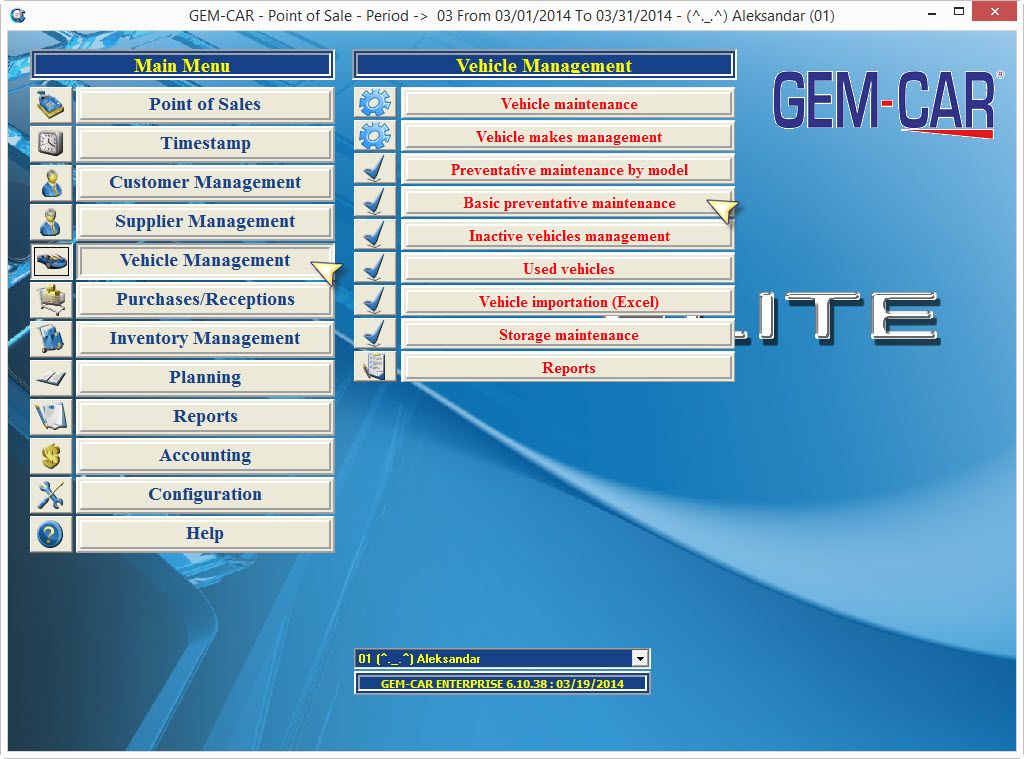Click the dollar sign icon beside Accounting
Screen dimensions: 1024x759
coord(51,456)
